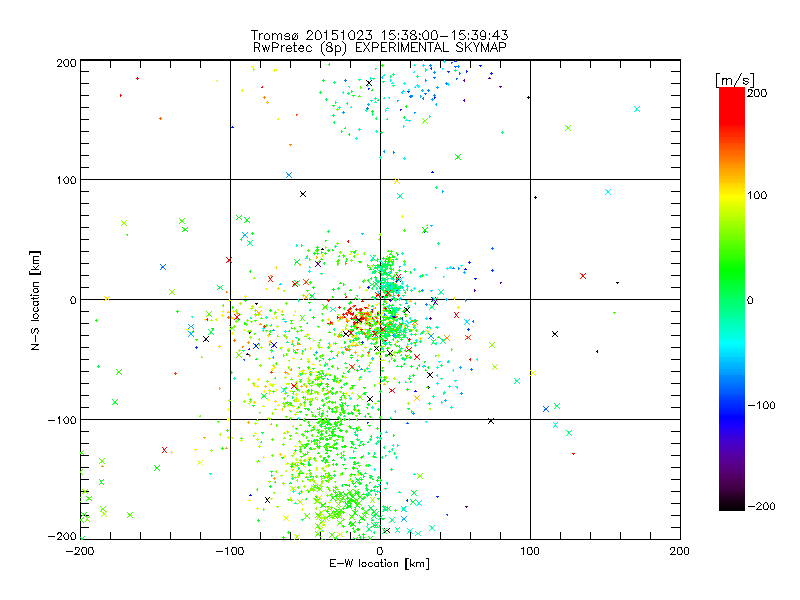Select the "100" label beside the color bar
Screen dimensions: 800x600
[757, 195]
